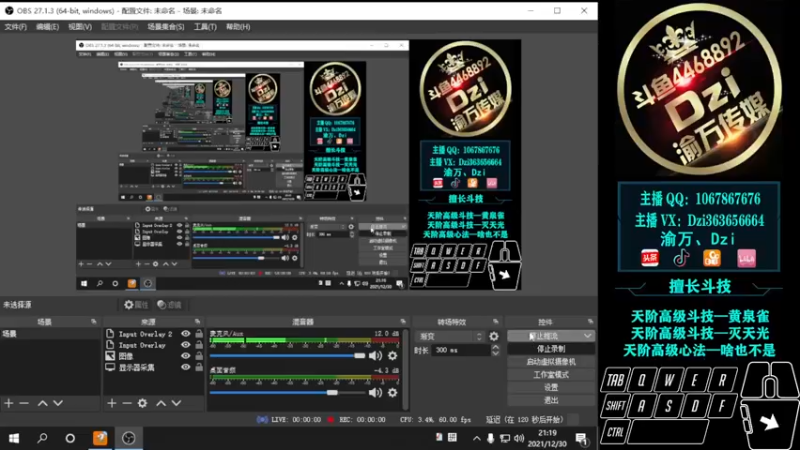Click the mixer panel vertical scrollbar
The height and width of the screenshot is (450, 800).
point(406,369)
